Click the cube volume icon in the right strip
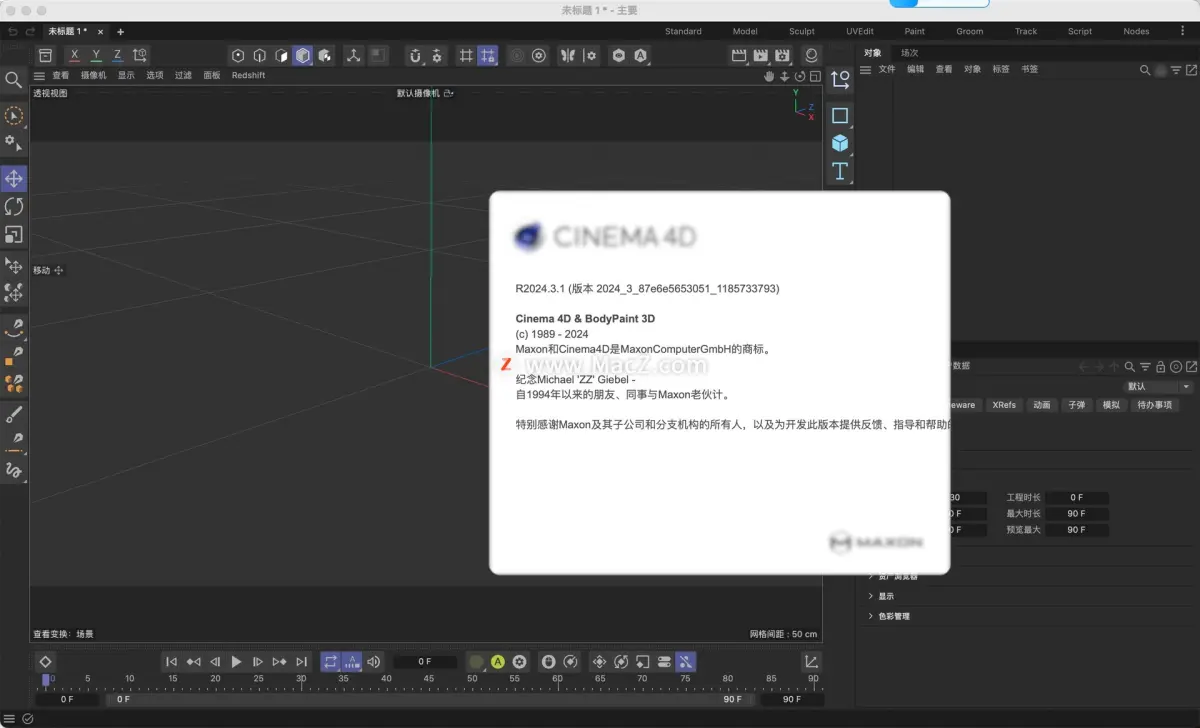The image size is (1200, 728). (x=840, y=143)
